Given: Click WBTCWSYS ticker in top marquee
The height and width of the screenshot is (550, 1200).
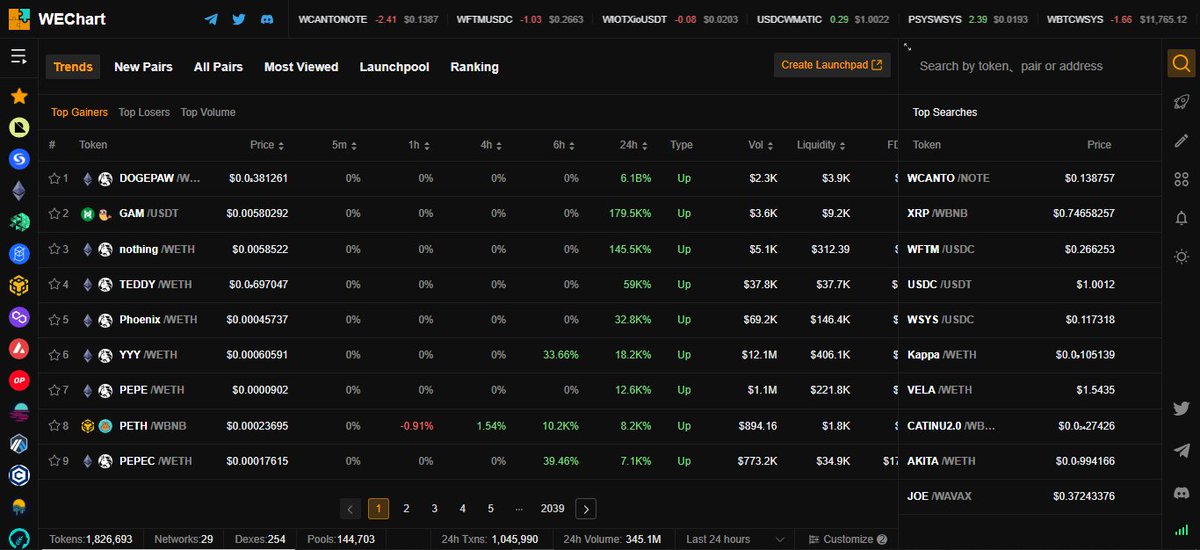Looking at the screenshot, I should point(1115,19).
